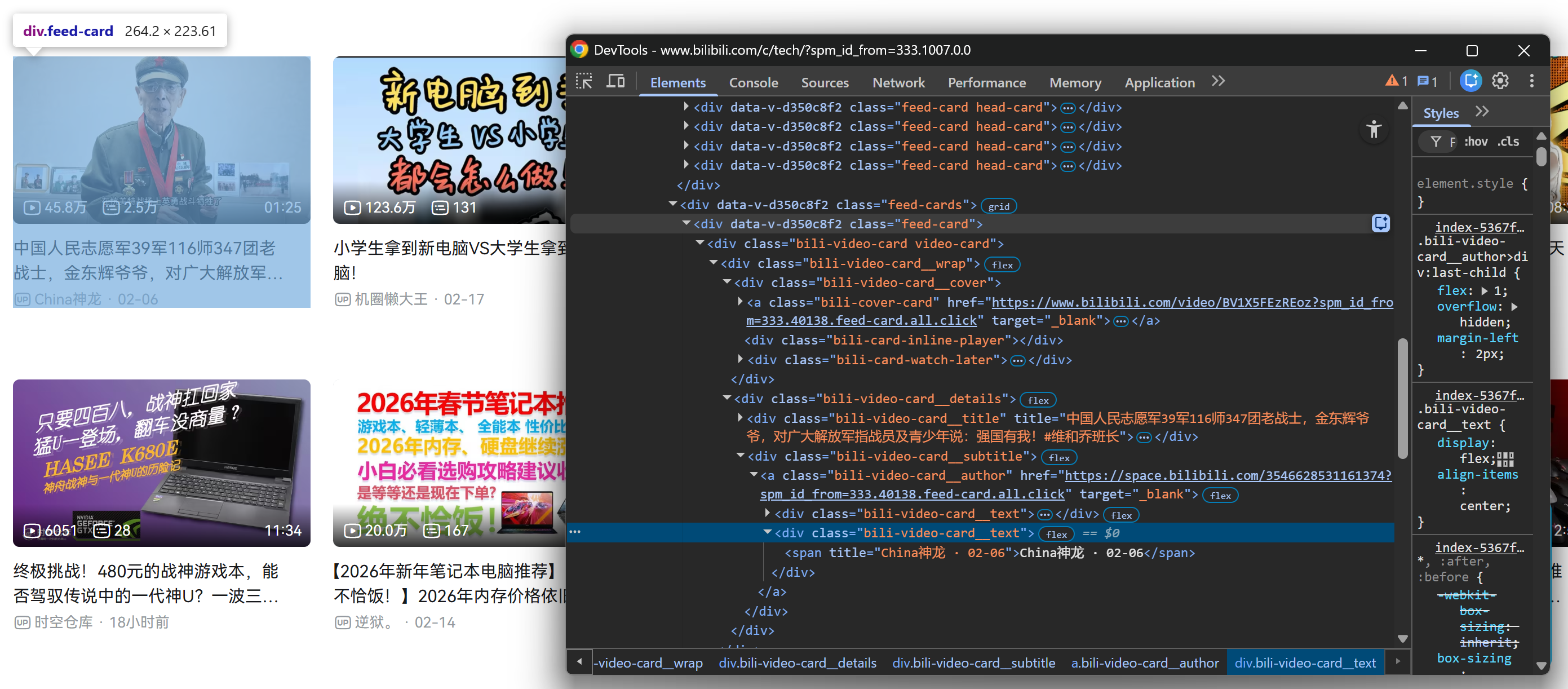This screenshot has width=1568, height=689.
Task: Activate the inspect element picker icon
Action: 584,82
